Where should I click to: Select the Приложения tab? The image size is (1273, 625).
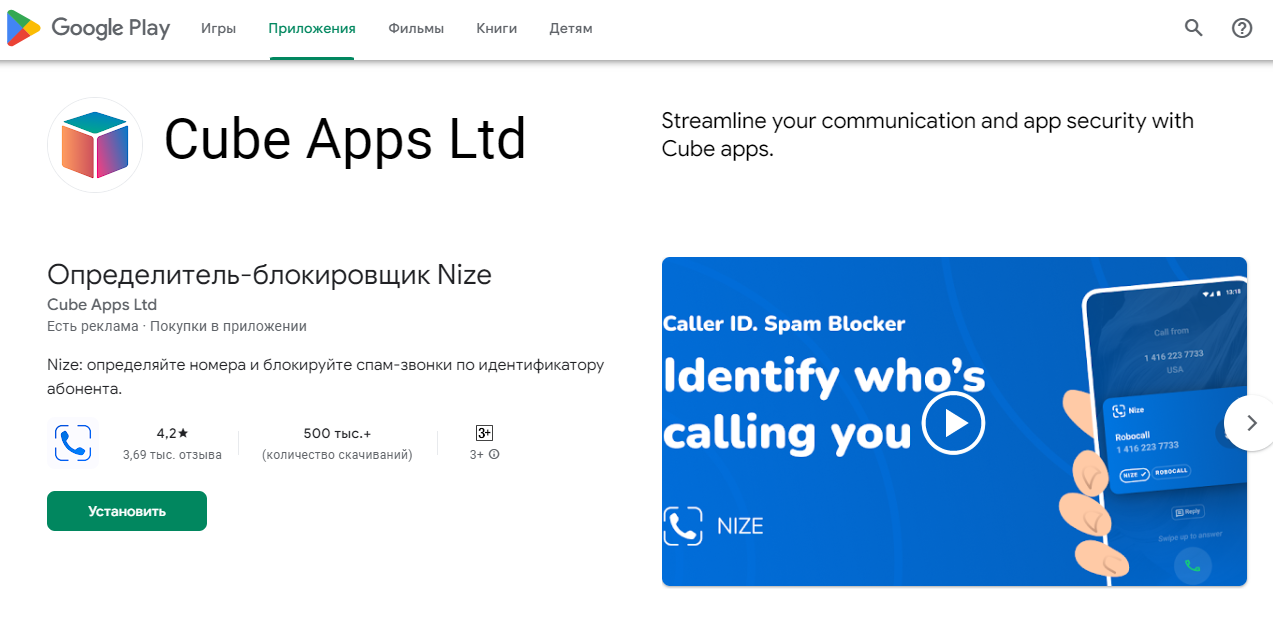(x=312, y=29)
